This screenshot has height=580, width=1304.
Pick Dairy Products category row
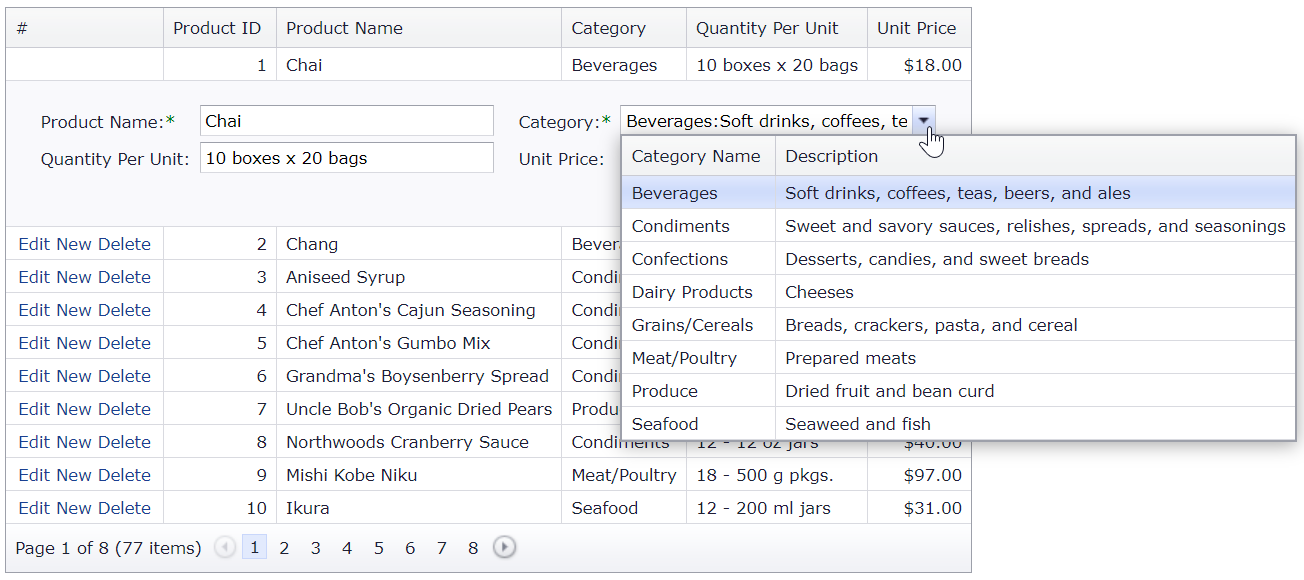tap(692, 292)
